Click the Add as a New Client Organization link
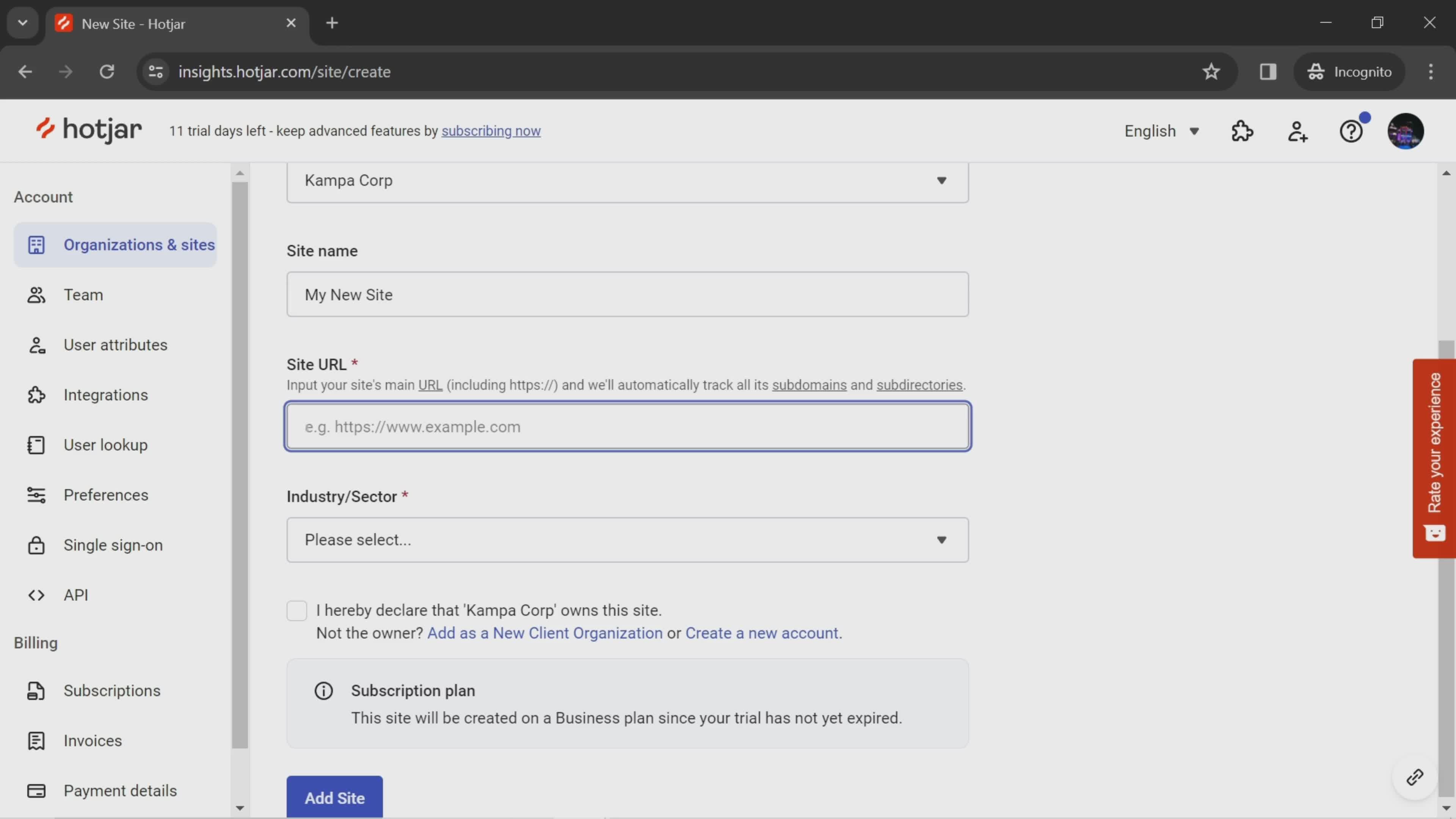 pyautogui.click(x=544, y=633)
